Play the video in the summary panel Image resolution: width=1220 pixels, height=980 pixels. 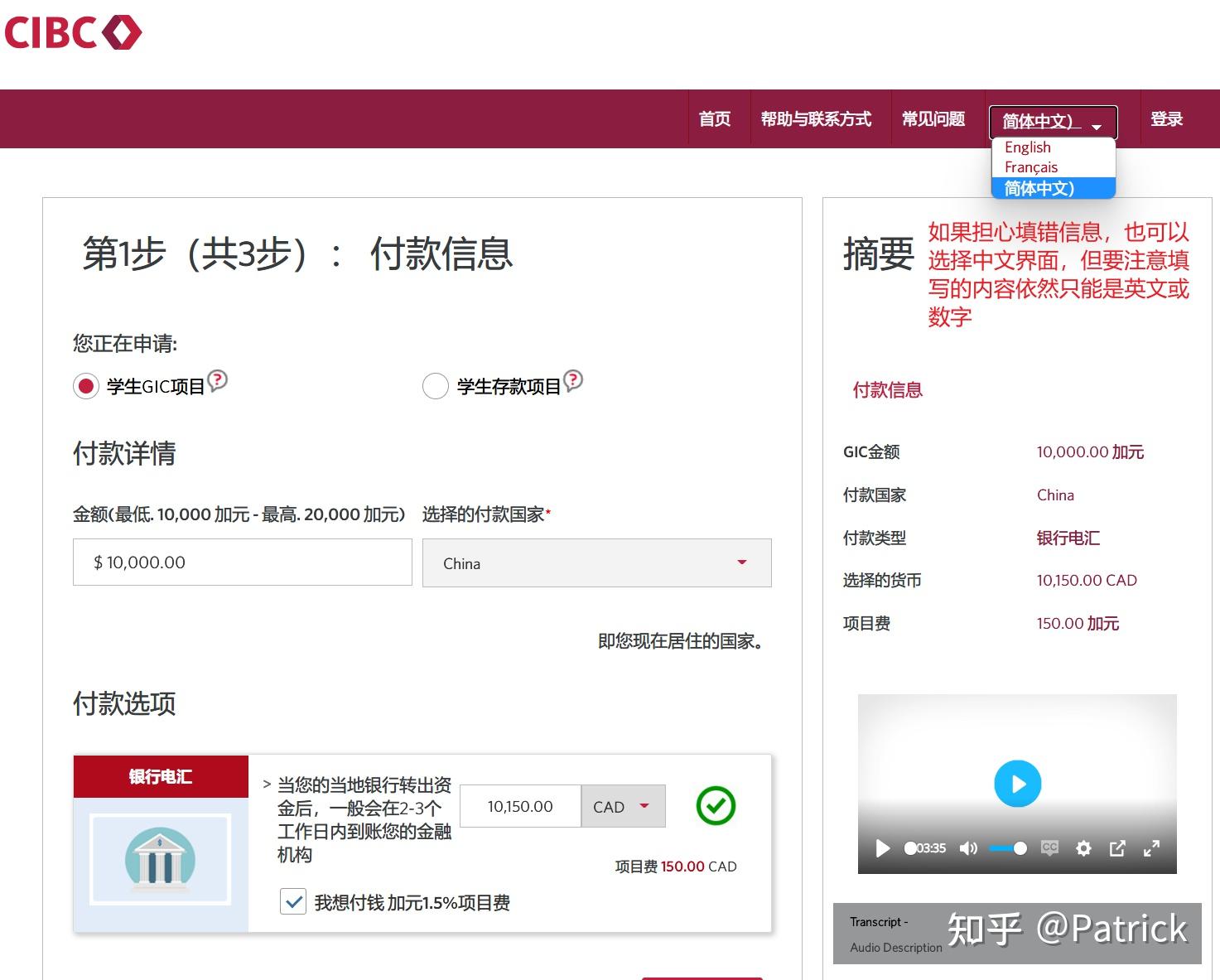coord(1017,783)
